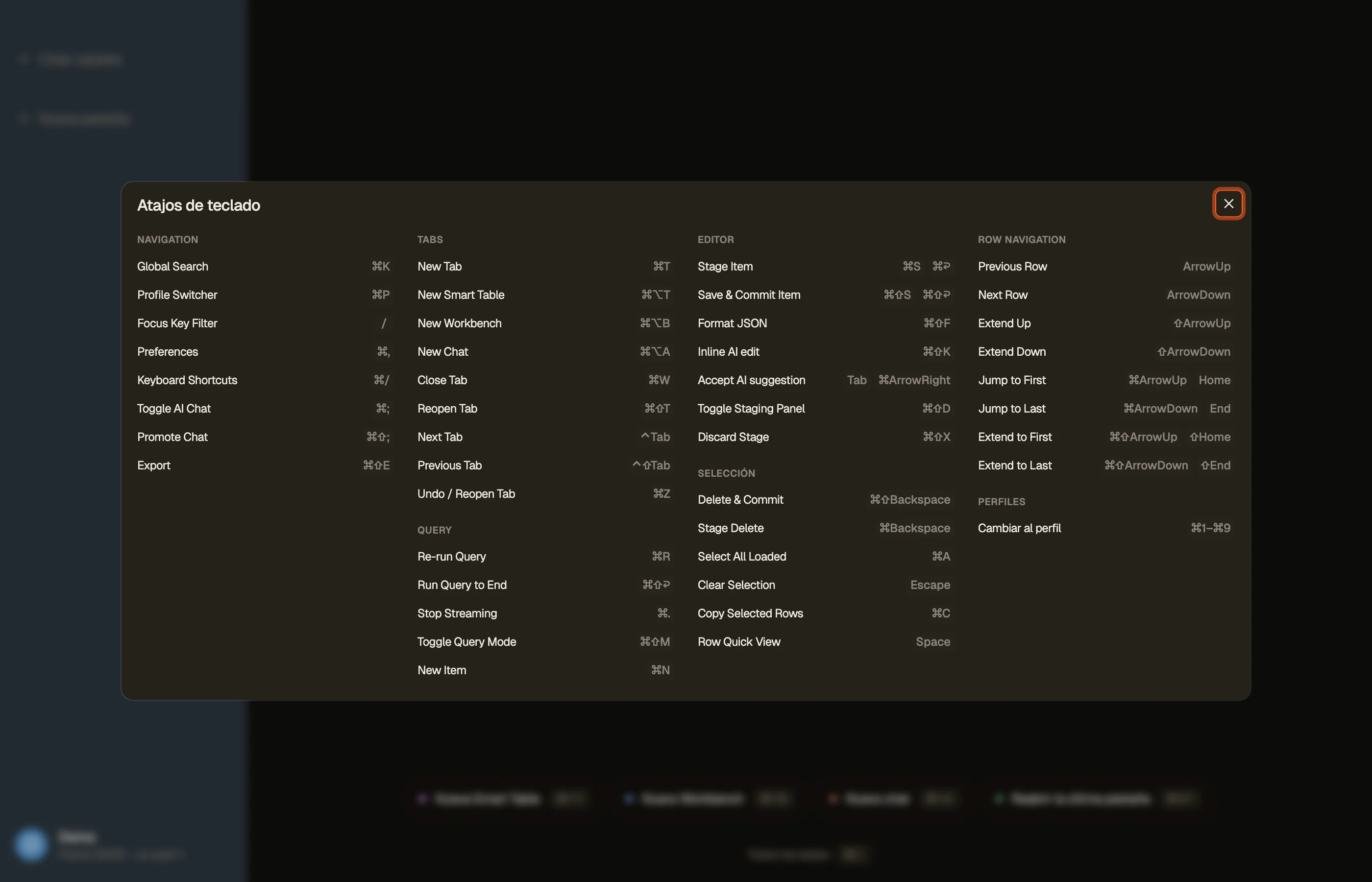Image resolution: width=1372 pixels, height=882 pixels.
Task: Select the 'Close Tab' shortcut label
Action: click(x=441, y=380)
